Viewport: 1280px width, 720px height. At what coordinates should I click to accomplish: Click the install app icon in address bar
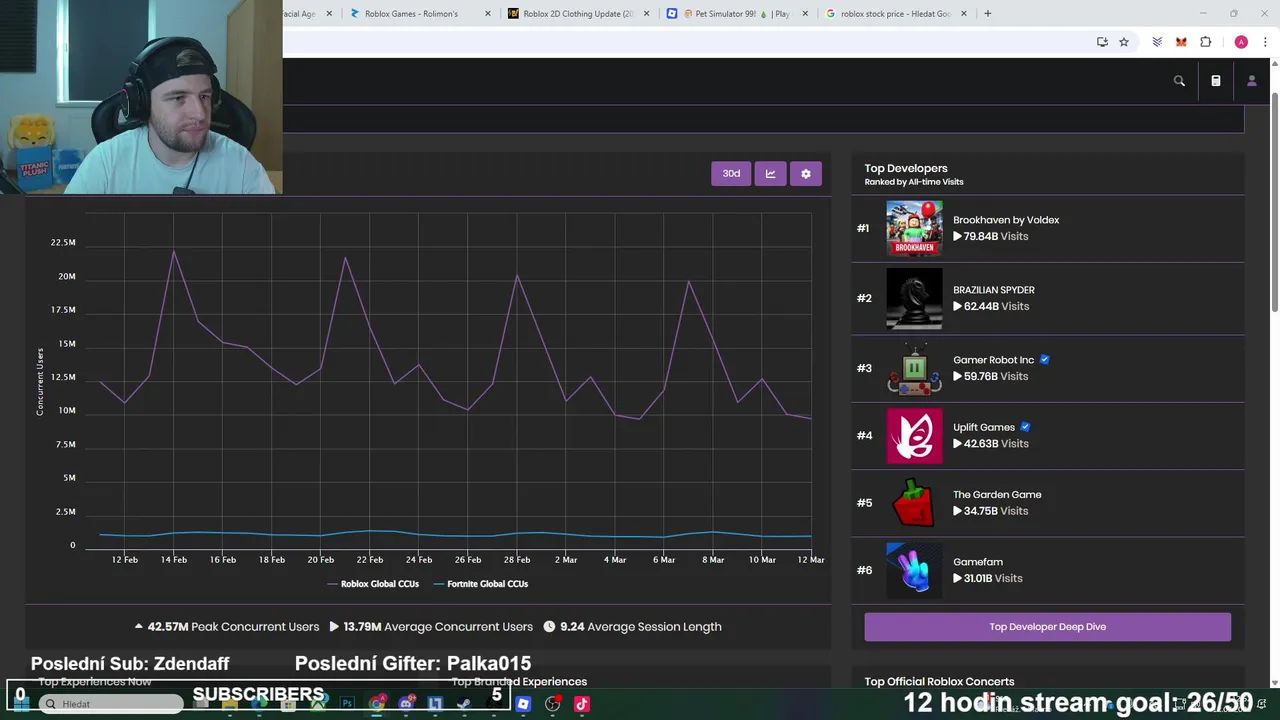1102,42
